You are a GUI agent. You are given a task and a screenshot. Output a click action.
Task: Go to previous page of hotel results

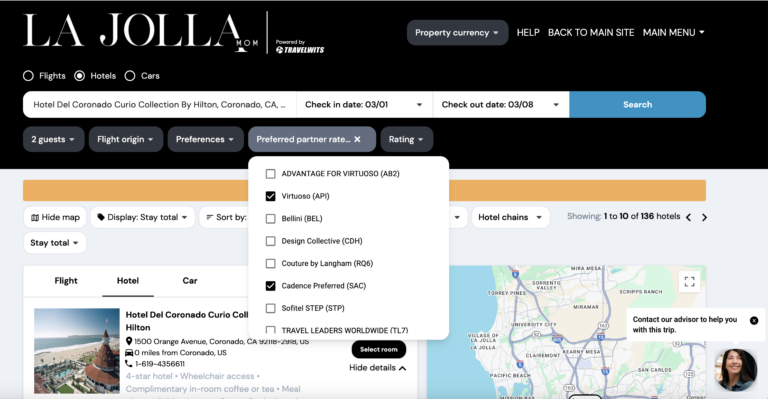click(x=689, y=217)
